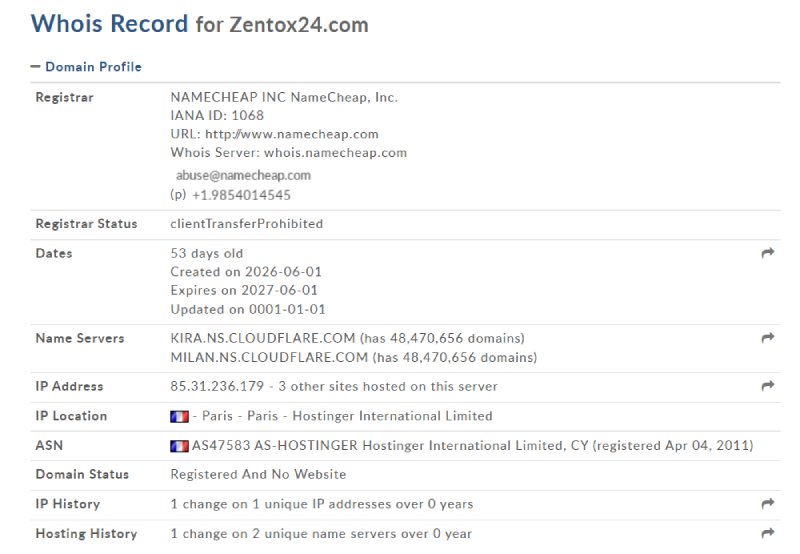
Task: Click the Hosting History row label
Action: (x=86, y=534)
